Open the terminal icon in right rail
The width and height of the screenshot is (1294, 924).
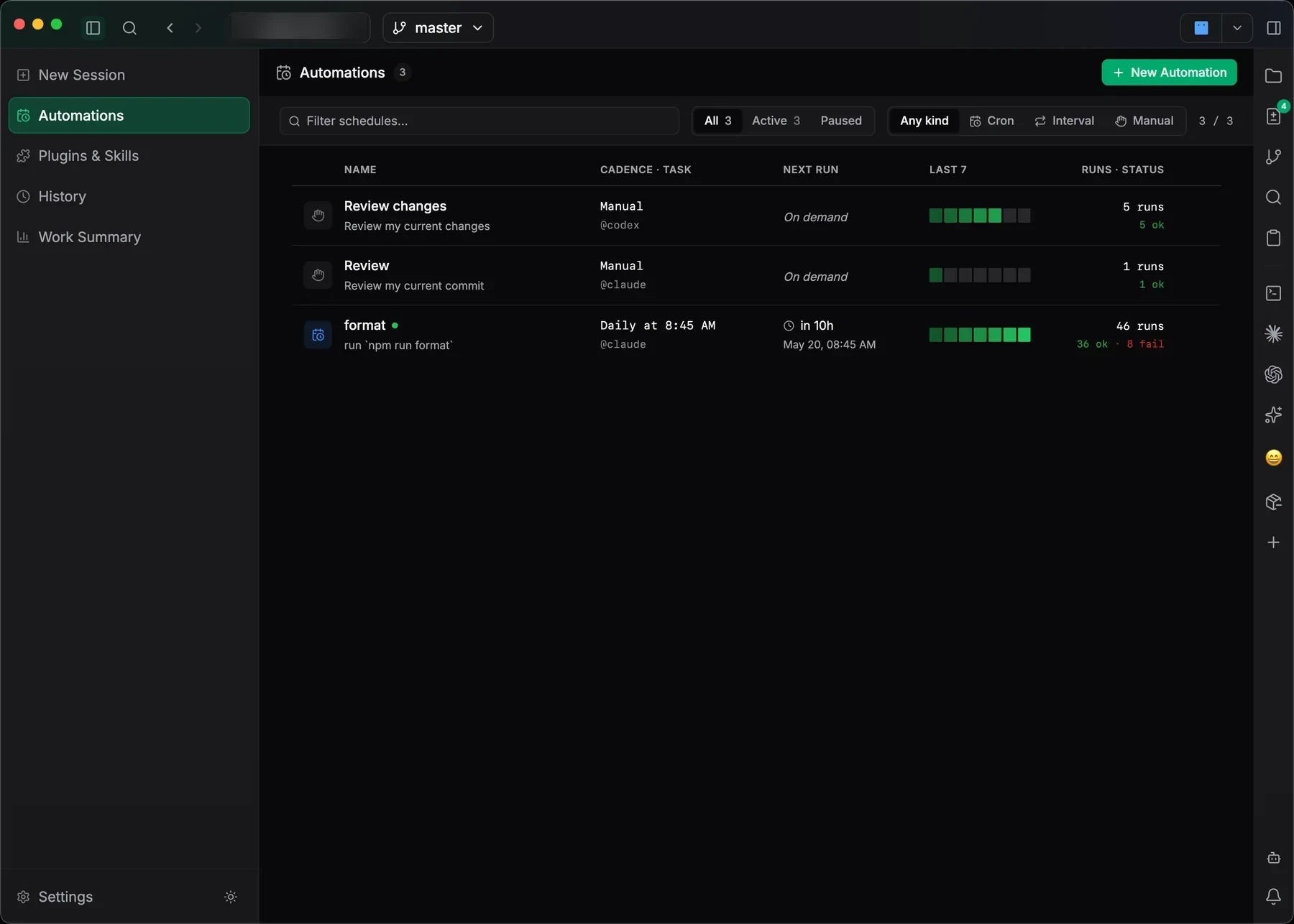click(1273, 293)
